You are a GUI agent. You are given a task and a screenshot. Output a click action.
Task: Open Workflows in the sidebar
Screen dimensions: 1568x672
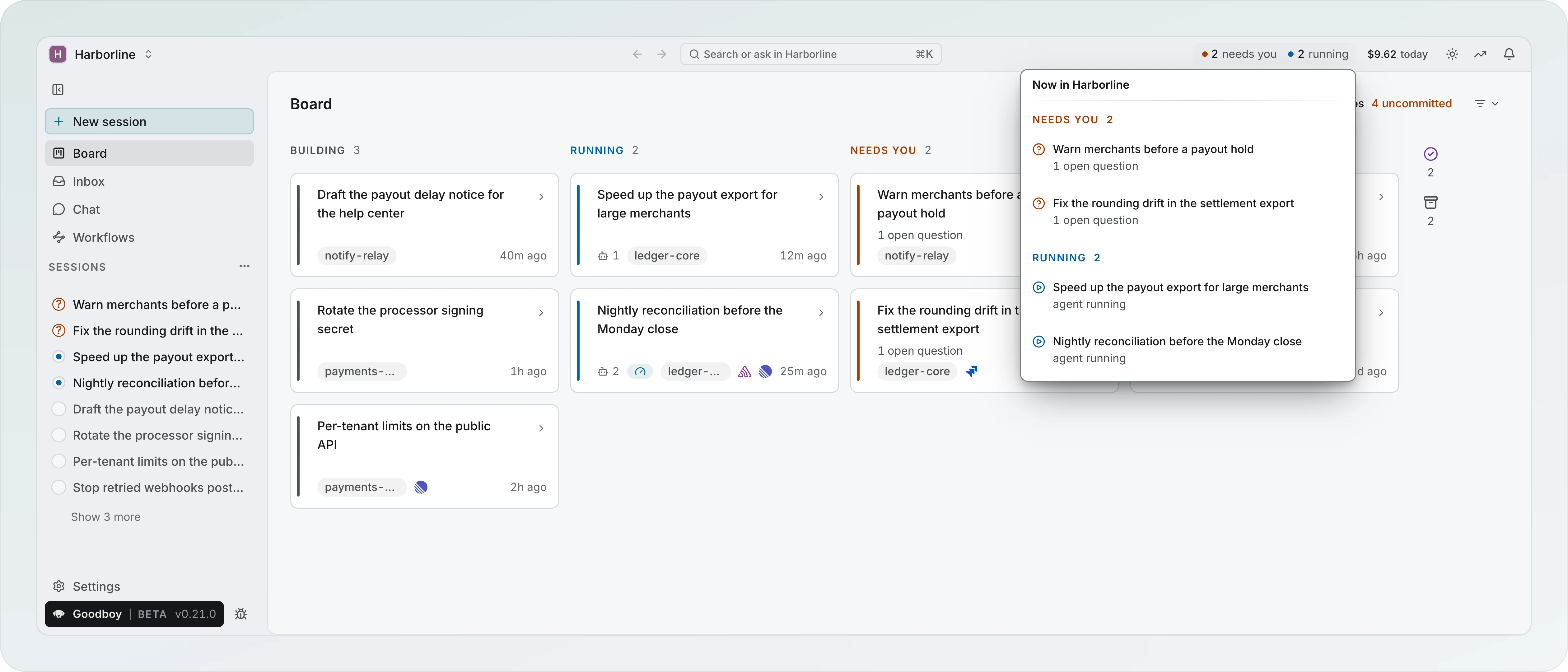click(x=149, y=237)
